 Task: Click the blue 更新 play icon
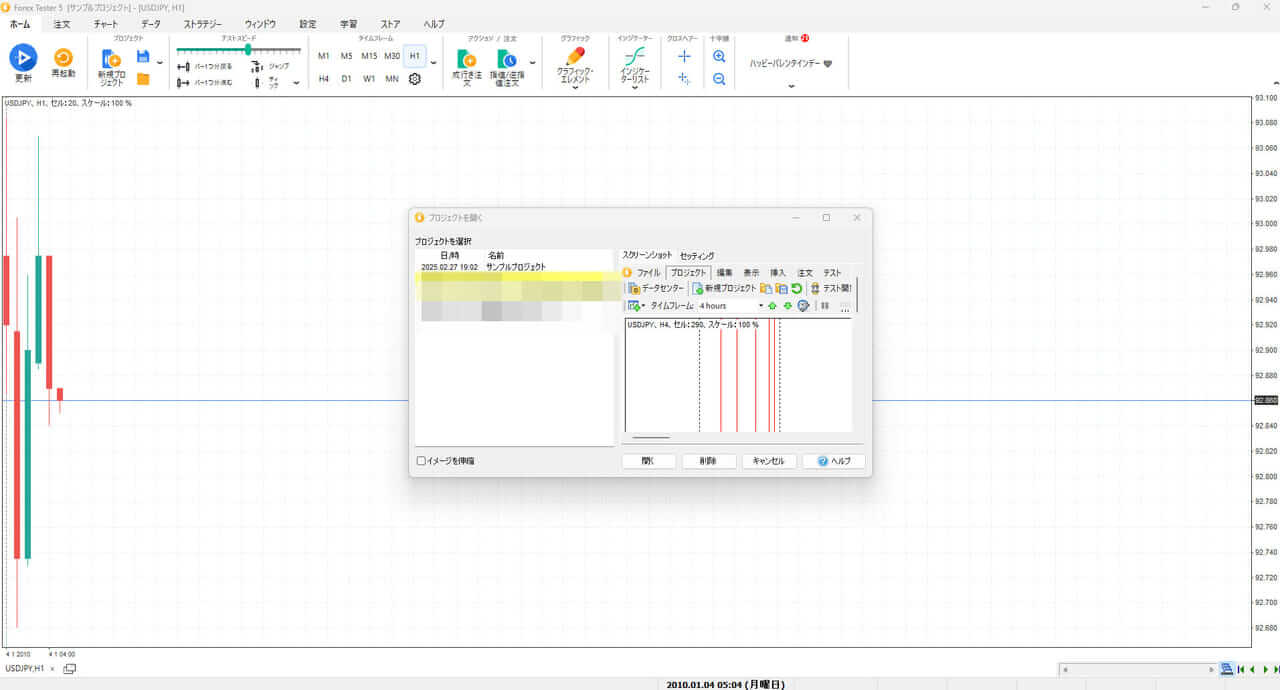(x=23, y=58)
